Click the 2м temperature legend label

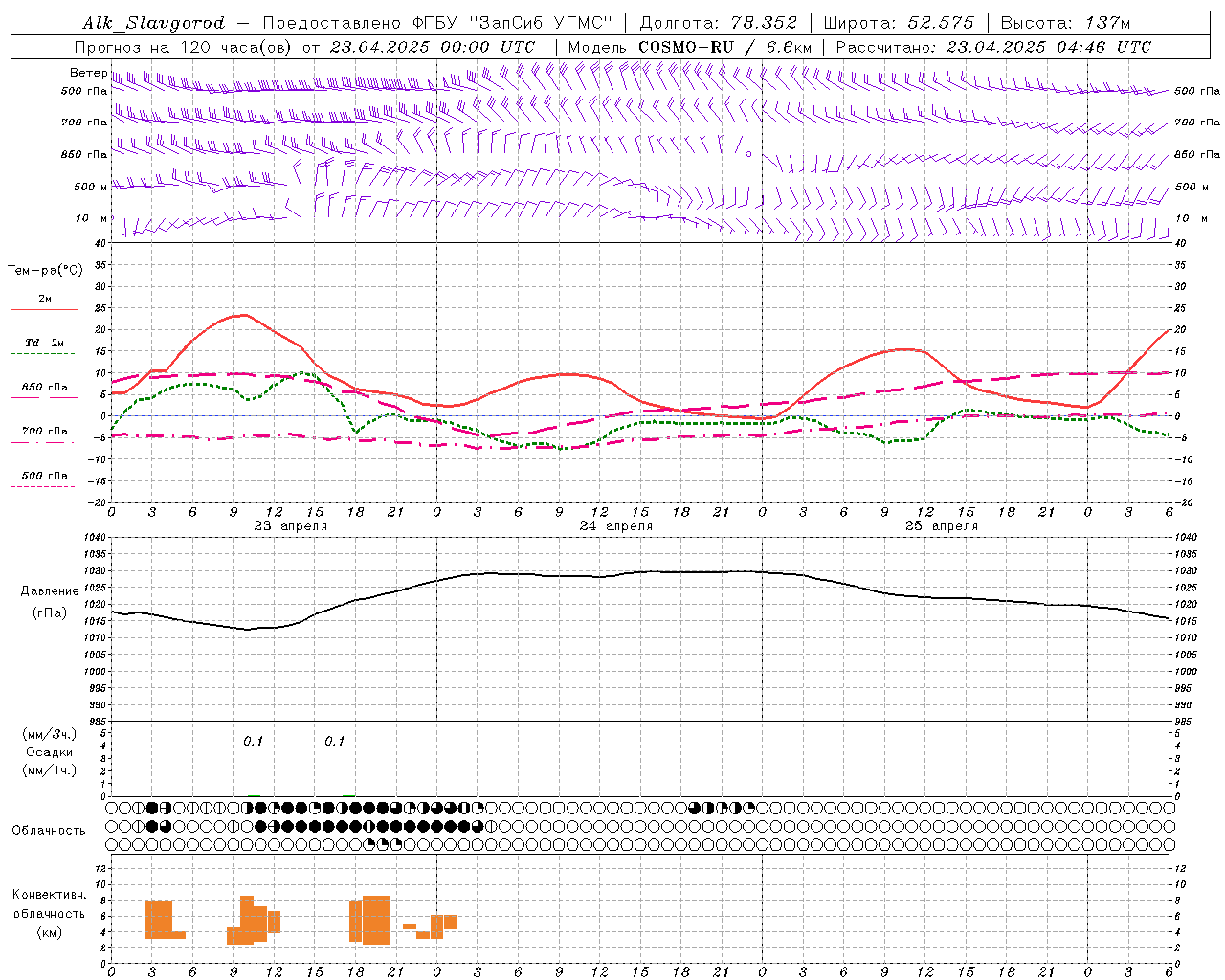point(45,299)
